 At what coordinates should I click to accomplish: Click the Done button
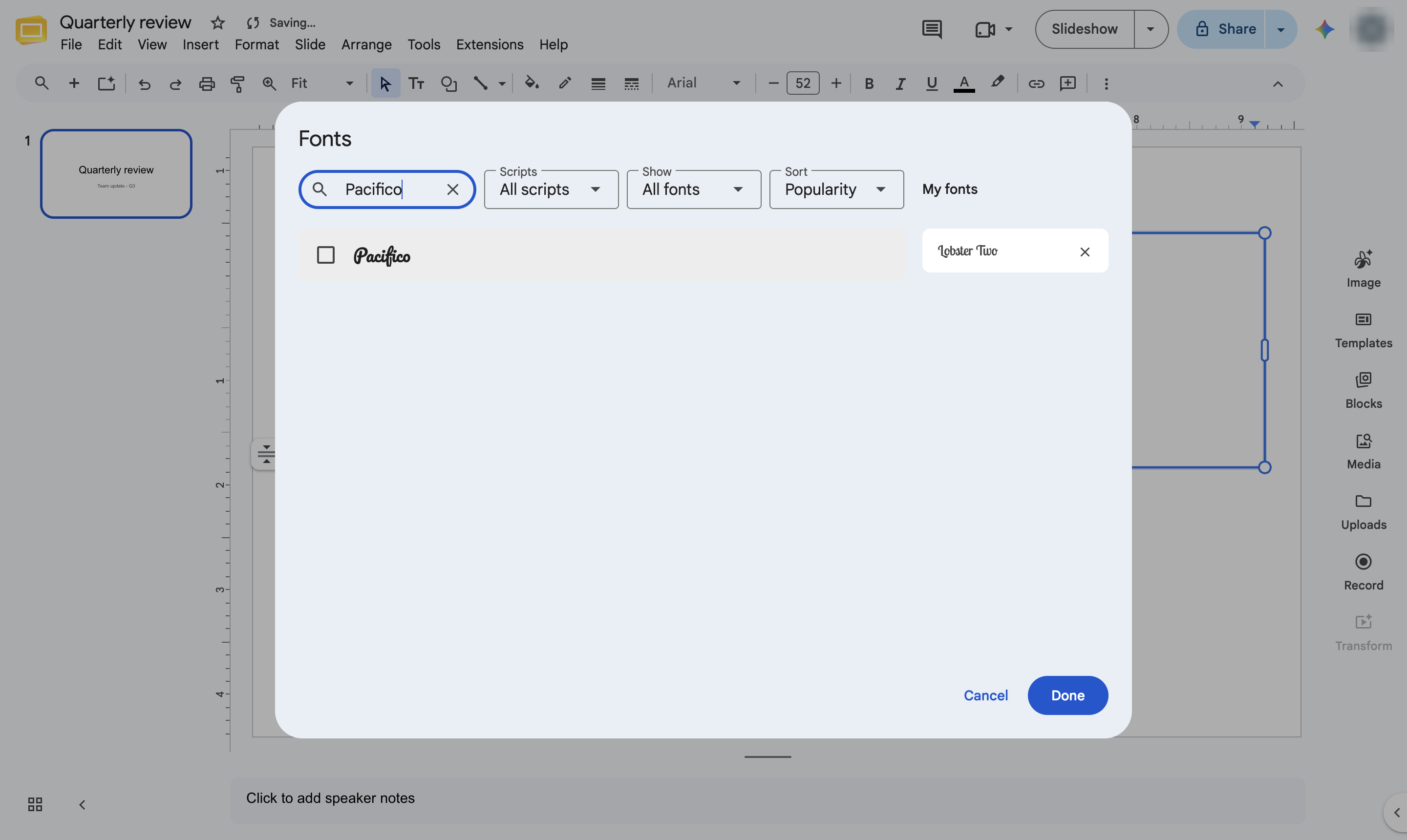tap(1067, 695)
